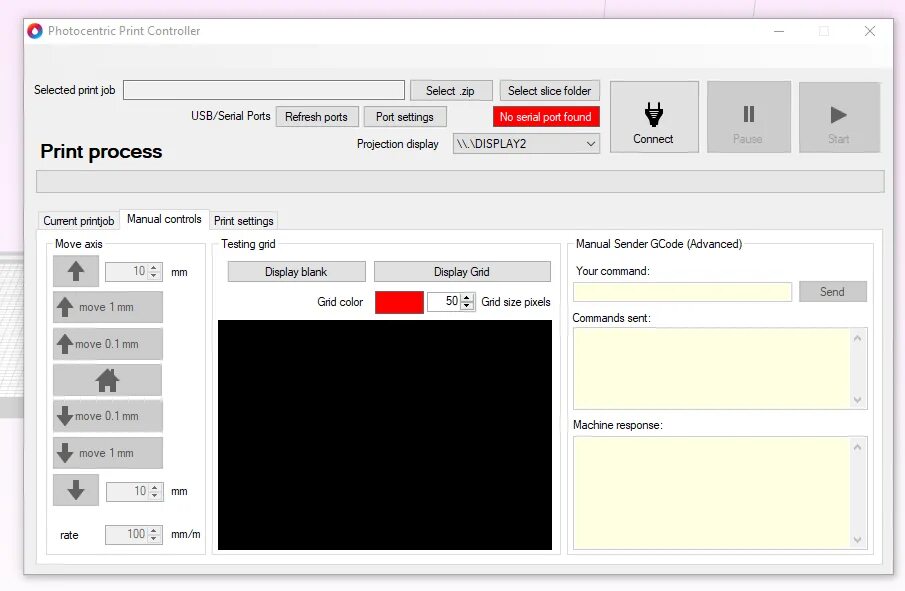Decrease Grid size pixels value

(467, 305)
